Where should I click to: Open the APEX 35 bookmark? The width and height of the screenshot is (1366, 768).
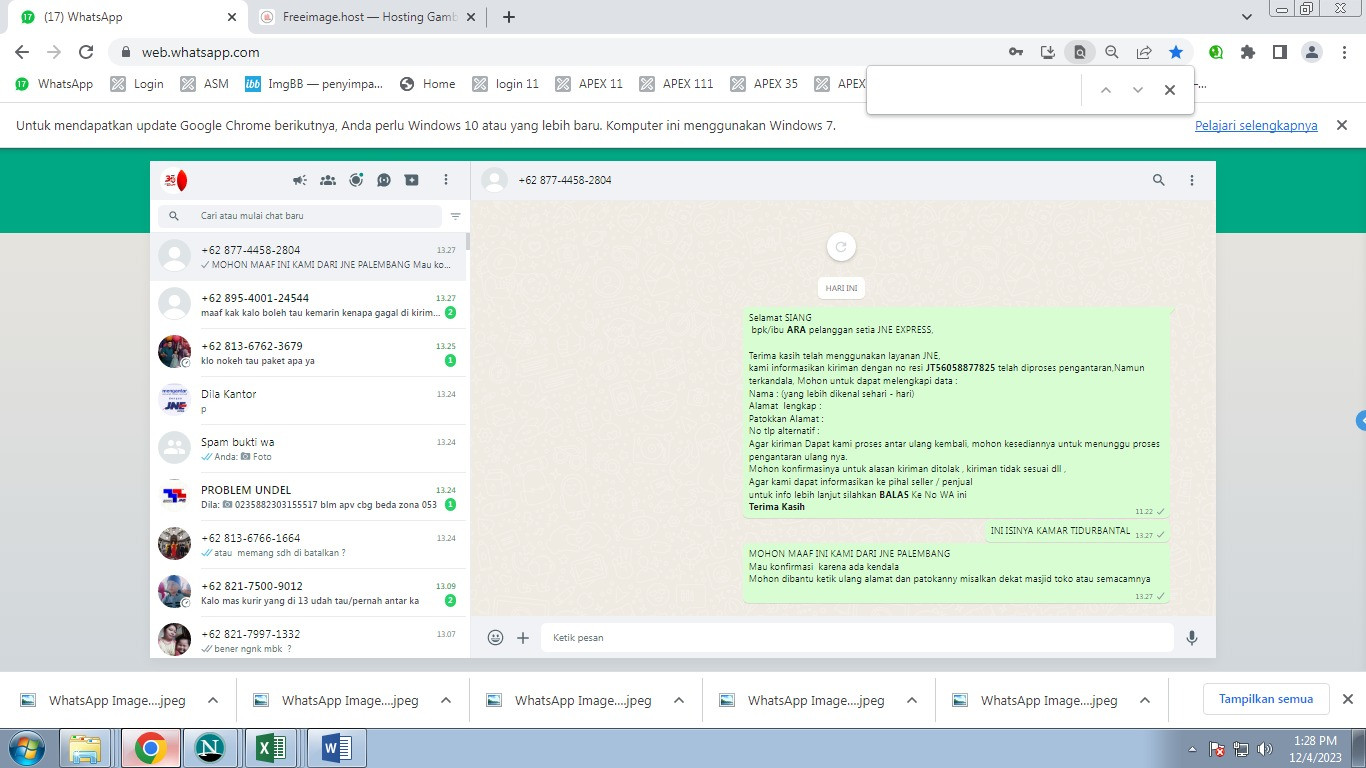(764, 84)
